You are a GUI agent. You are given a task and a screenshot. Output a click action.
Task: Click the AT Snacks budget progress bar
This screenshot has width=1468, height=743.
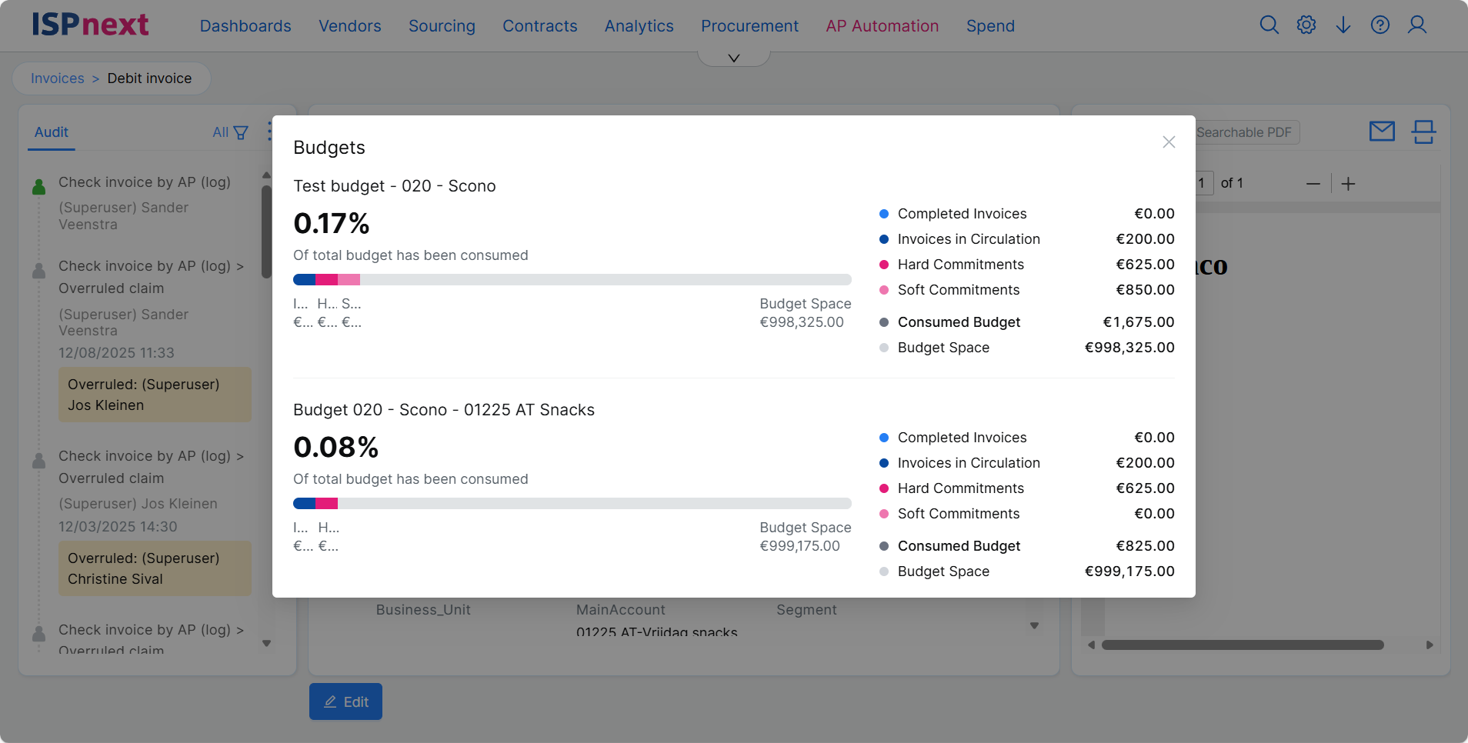point(572,504)
